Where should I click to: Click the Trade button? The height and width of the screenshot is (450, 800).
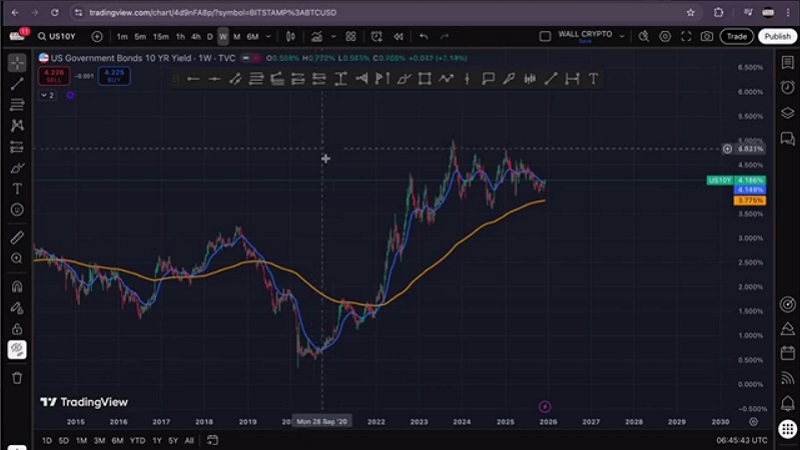click(x=737, y=37)
